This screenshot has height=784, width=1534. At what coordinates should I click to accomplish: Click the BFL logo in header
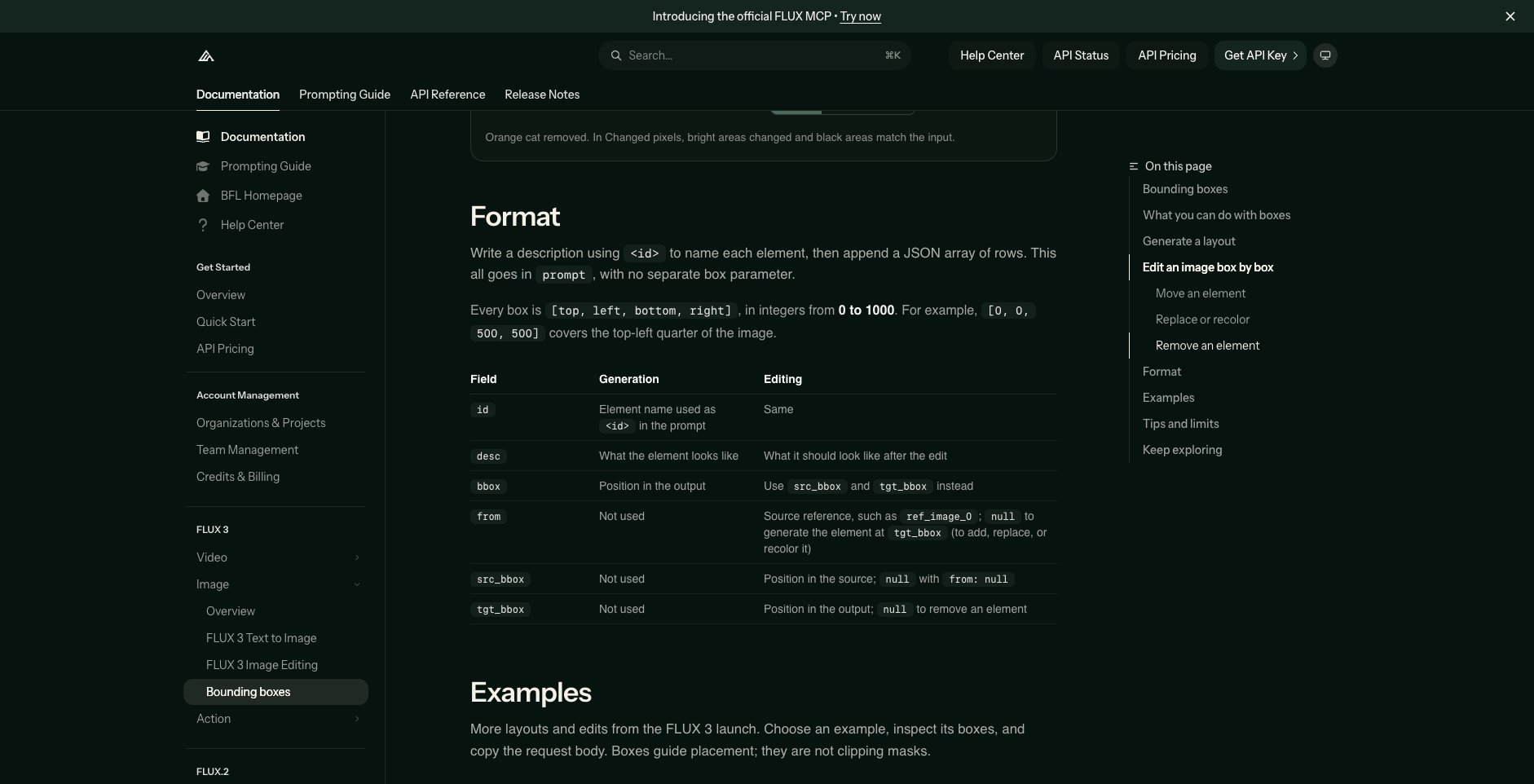tap(206, 55)
